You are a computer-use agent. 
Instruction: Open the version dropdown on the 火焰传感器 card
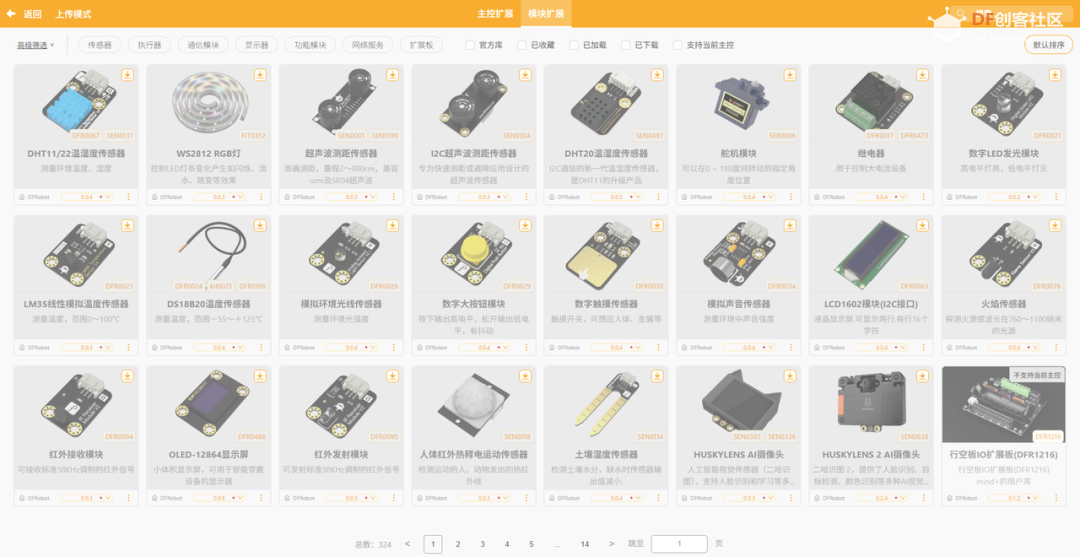point(1014,348)
